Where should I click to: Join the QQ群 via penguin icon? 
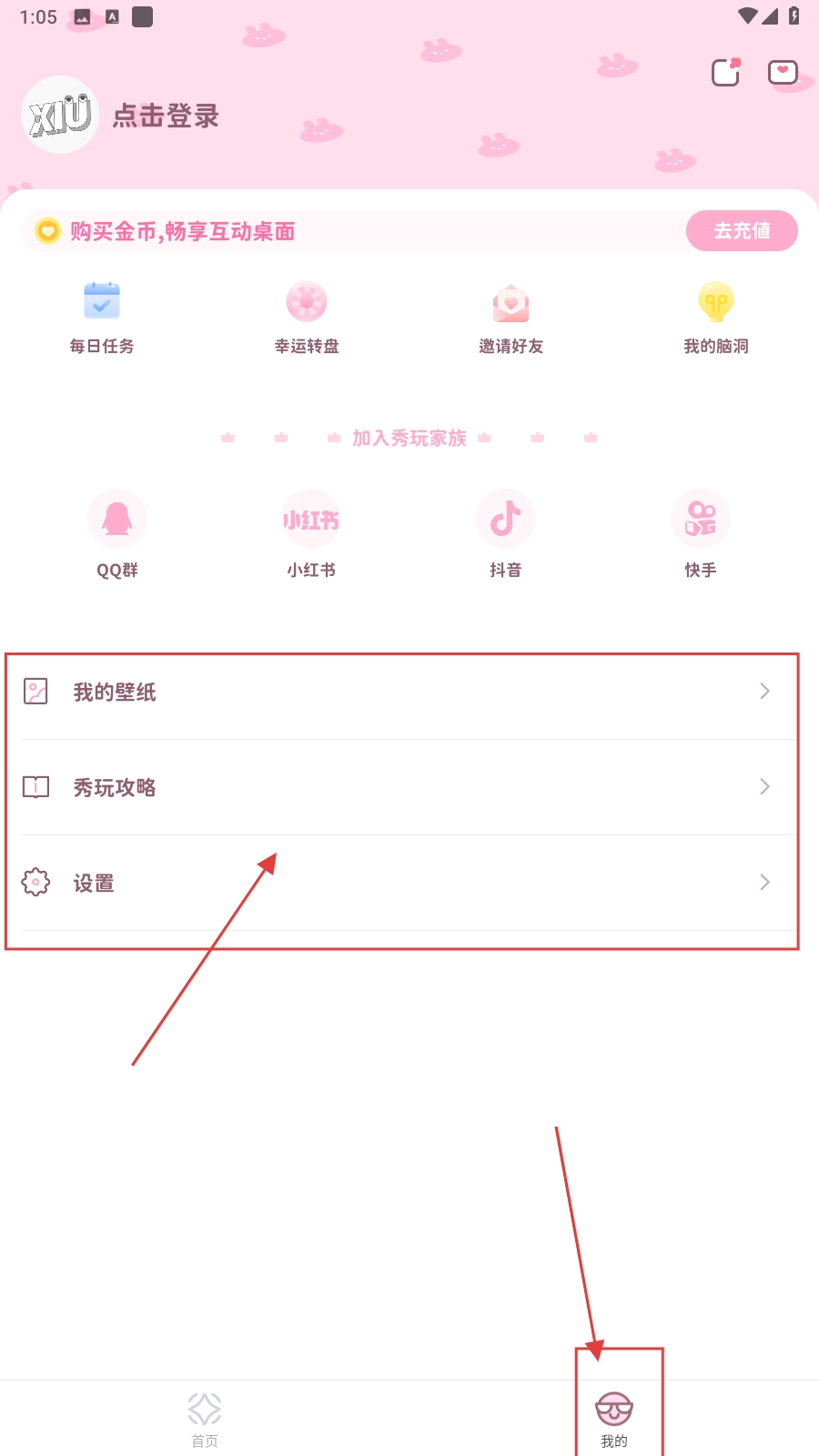pyautogui.click(x=117, y=519)
